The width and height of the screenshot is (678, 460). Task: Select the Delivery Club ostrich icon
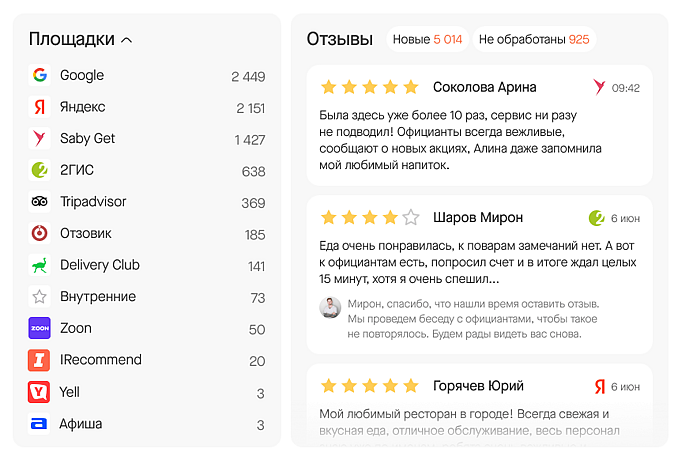pos(40,265)
